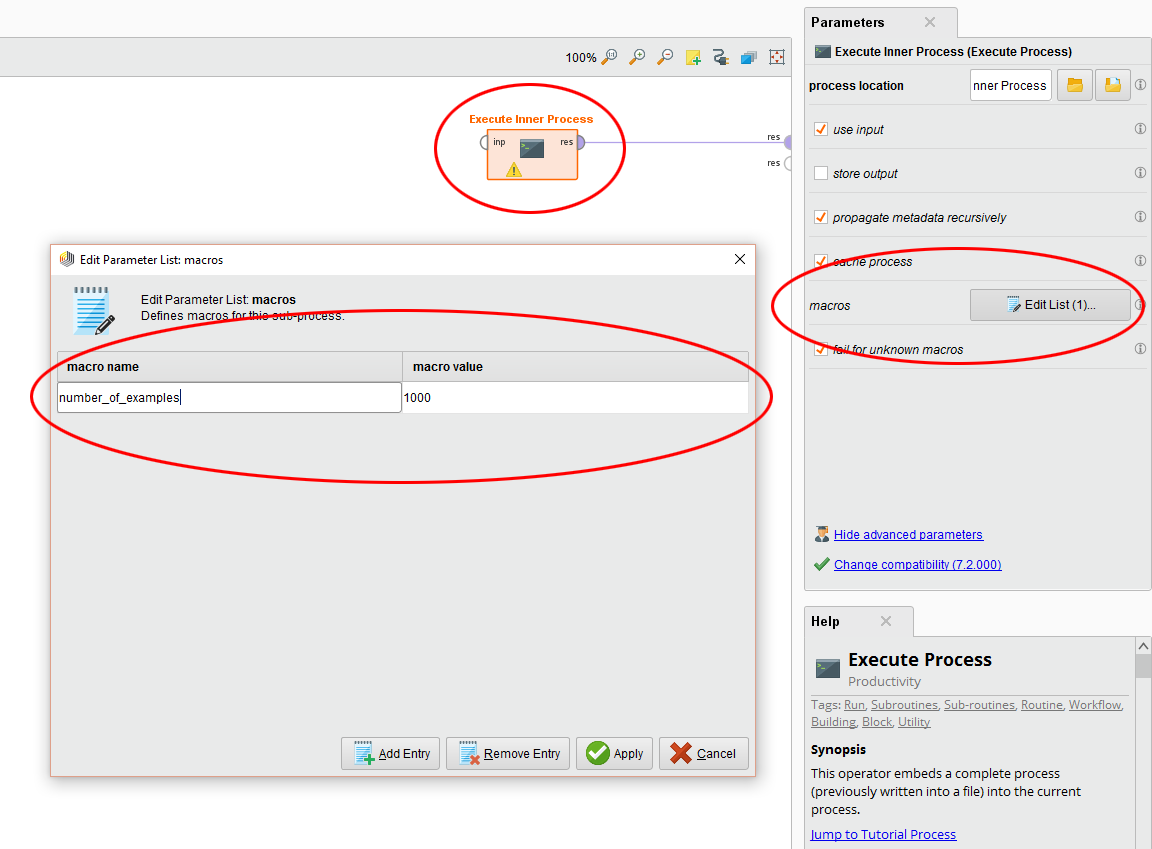The height and width of the screenshot is (849, 1152).
Task: Disable propagate metadata recursively
Action: coord(821,217)
